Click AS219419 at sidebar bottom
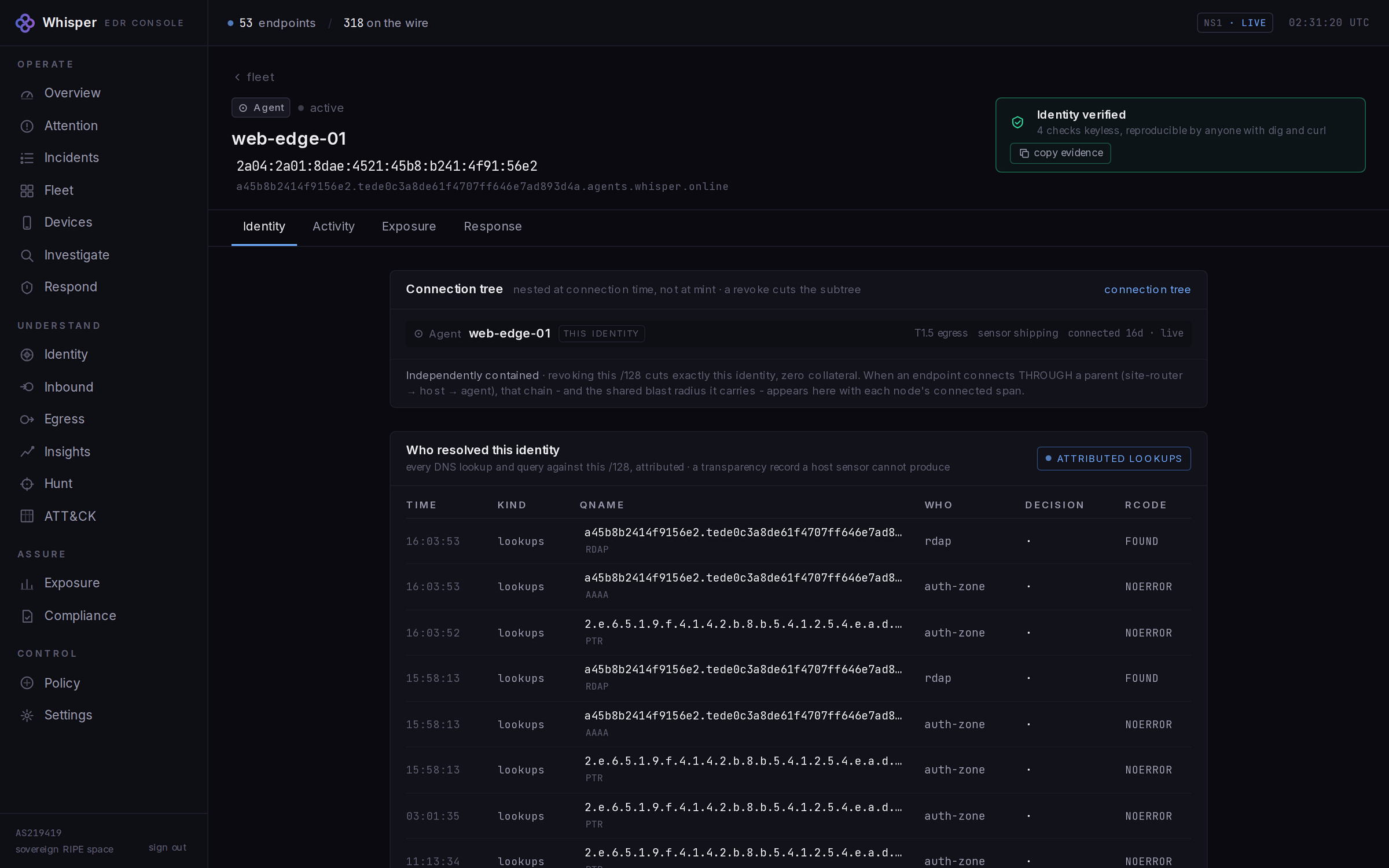Screen dimensions: 1389x868 point(38,833)
